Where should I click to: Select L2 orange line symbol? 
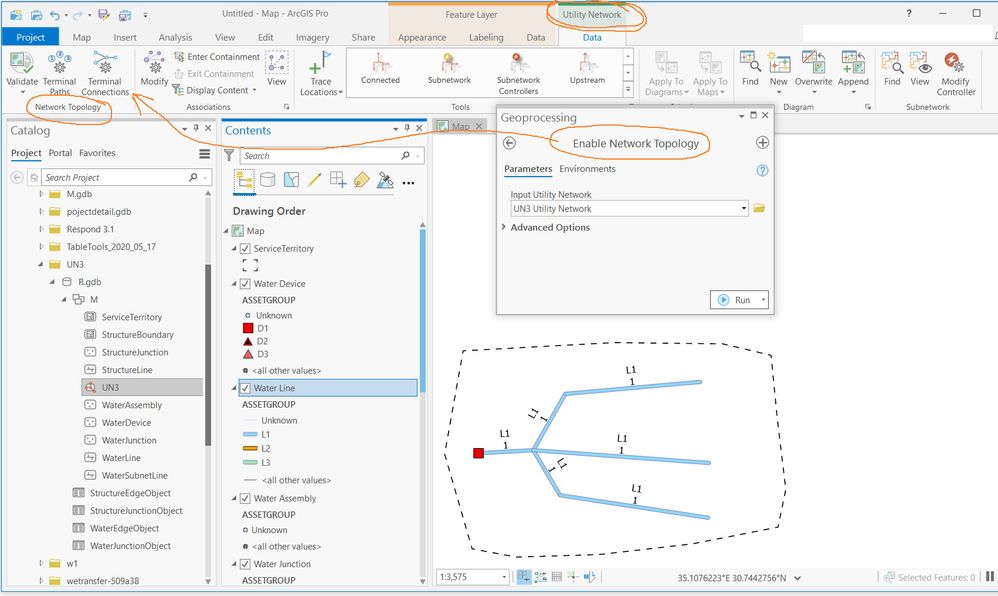click(250, 448)
